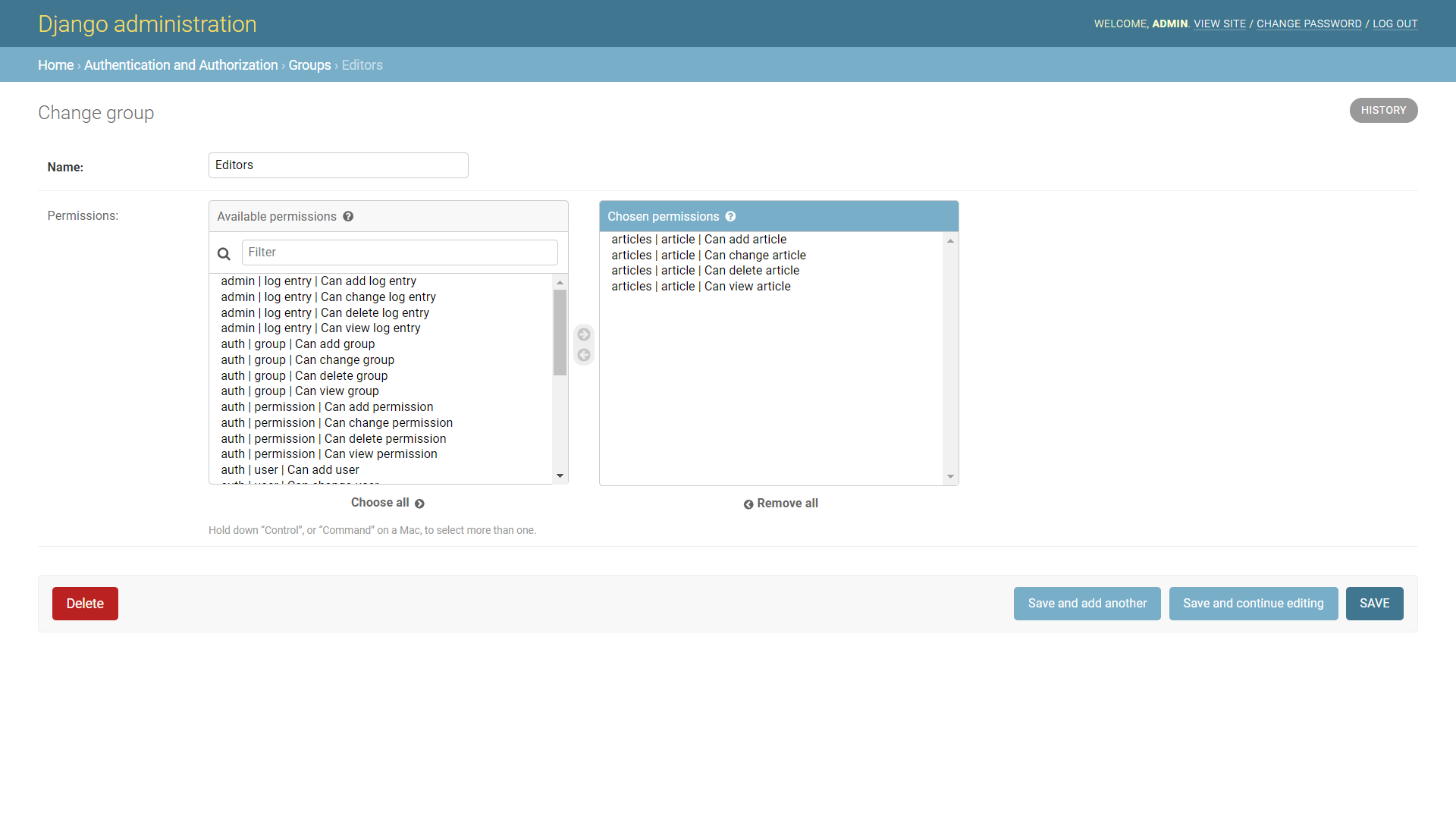Click Choose all permissions link
Image resolution: width=1456 pixels, height=819 pixels.
click(x=388, y=503)
